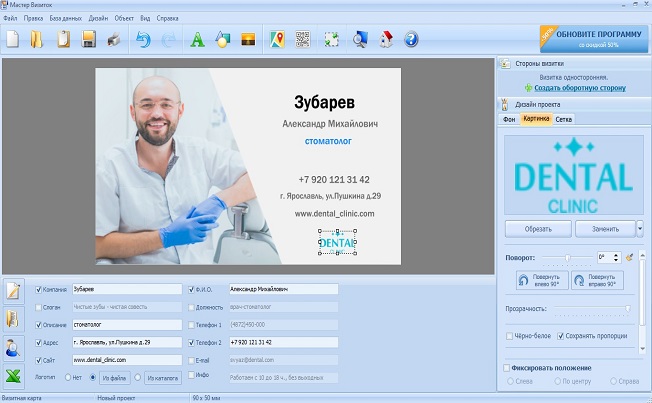Open the dropdown arrow next to Заменить
Screen dimensions: 652x403
pos(640,229)
